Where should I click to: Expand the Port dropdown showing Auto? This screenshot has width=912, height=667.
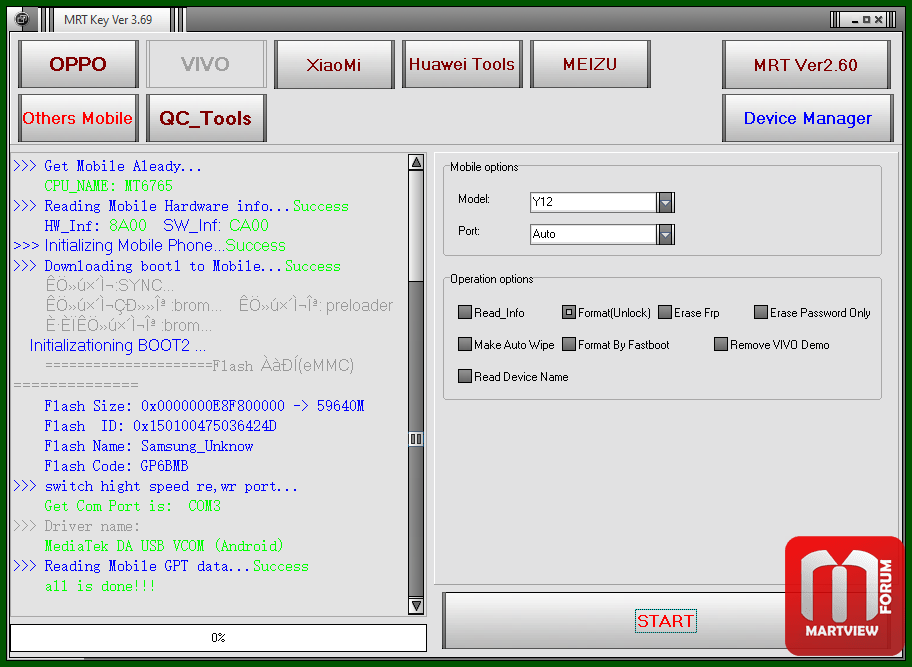(x=666, y=234)
